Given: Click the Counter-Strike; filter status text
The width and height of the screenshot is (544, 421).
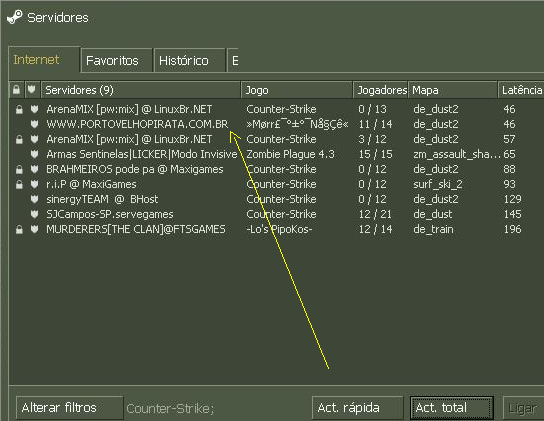Looking at the screenshot, I should 170,409.
